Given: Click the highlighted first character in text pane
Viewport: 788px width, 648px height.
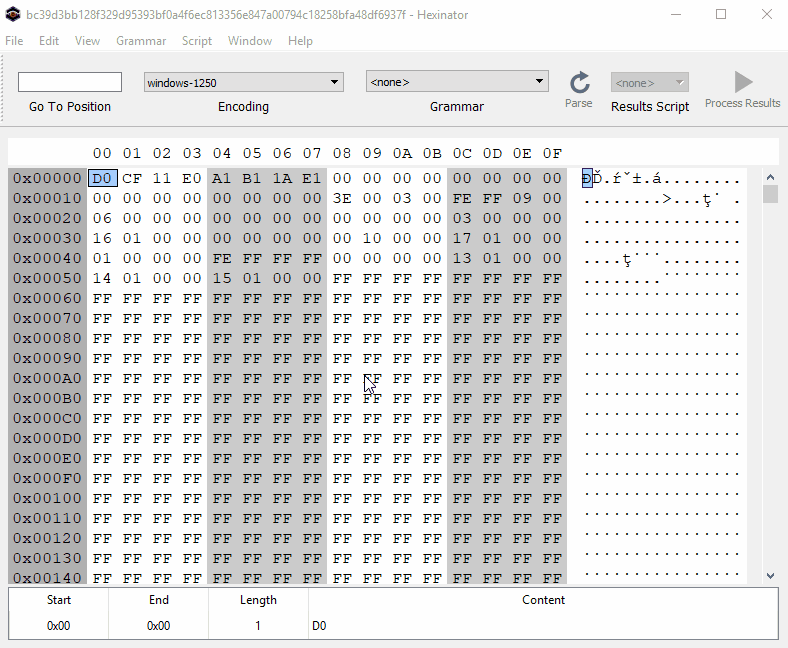Looking at the screenshot, I should pyautogui.click(x=587, y=178).
